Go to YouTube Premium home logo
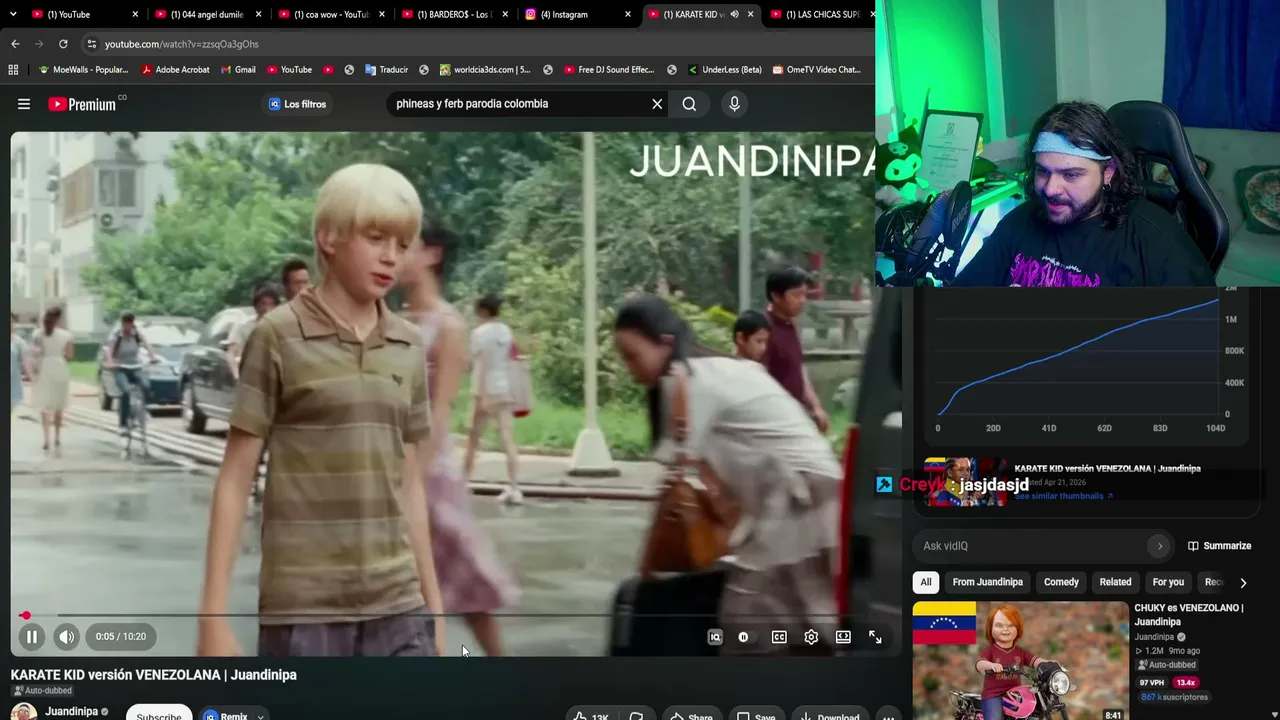This screenshot has width=1280, height=720. coord(82,104)
